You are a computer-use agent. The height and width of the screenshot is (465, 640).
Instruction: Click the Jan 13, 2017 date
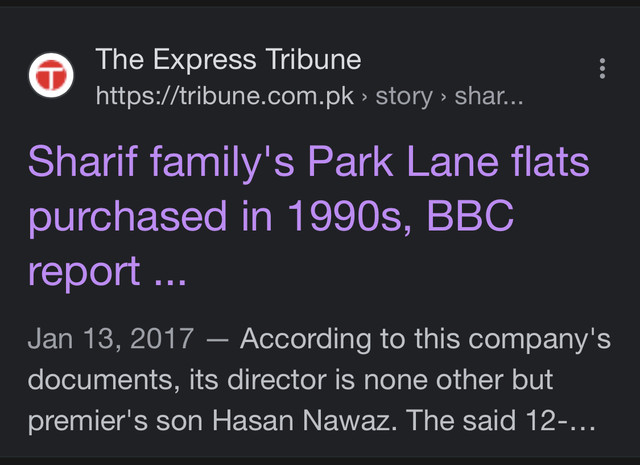point(111,338)
